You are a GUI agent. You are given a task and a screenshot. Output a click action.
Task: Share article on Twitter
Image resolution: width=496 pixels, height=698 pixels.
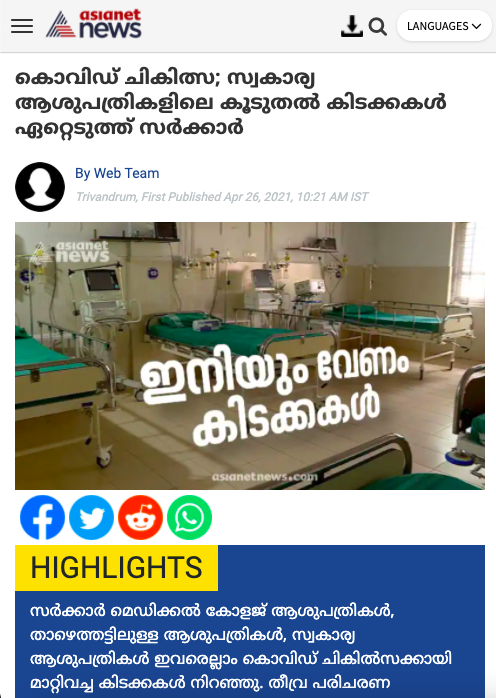click(x=91, y=517)
